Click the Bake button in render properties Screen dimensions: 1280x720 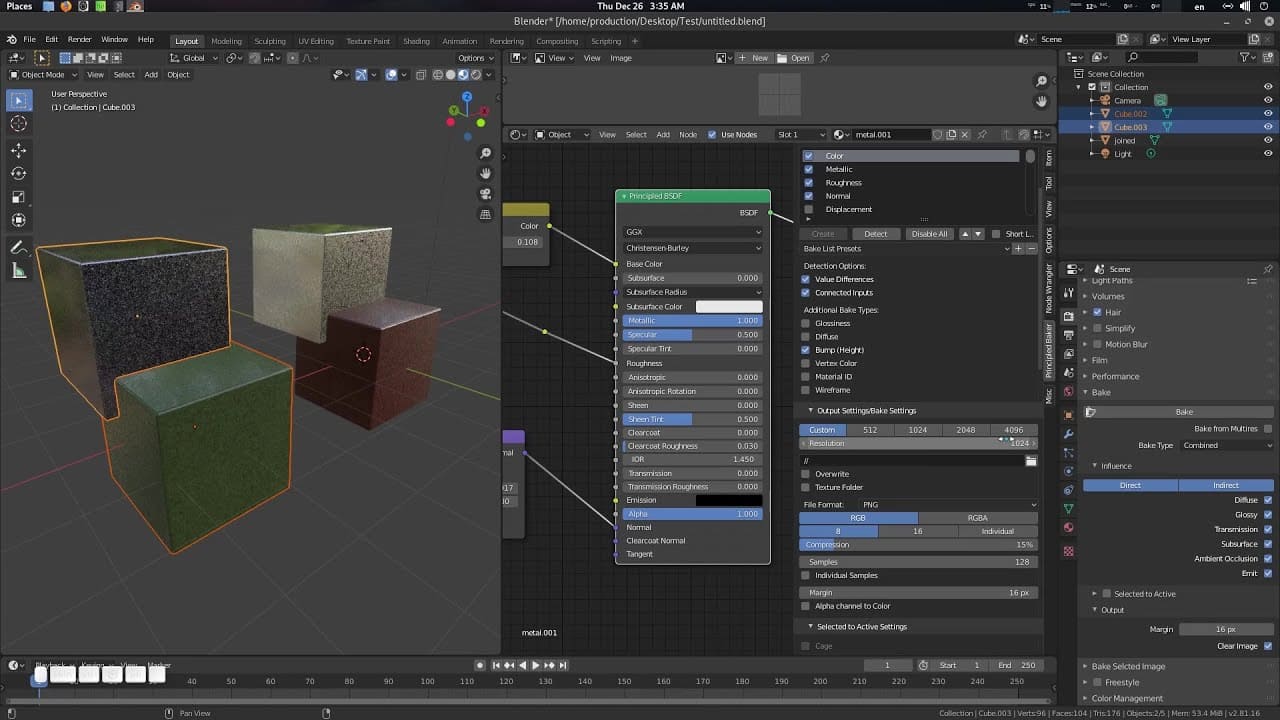(x=1184, y=412)
